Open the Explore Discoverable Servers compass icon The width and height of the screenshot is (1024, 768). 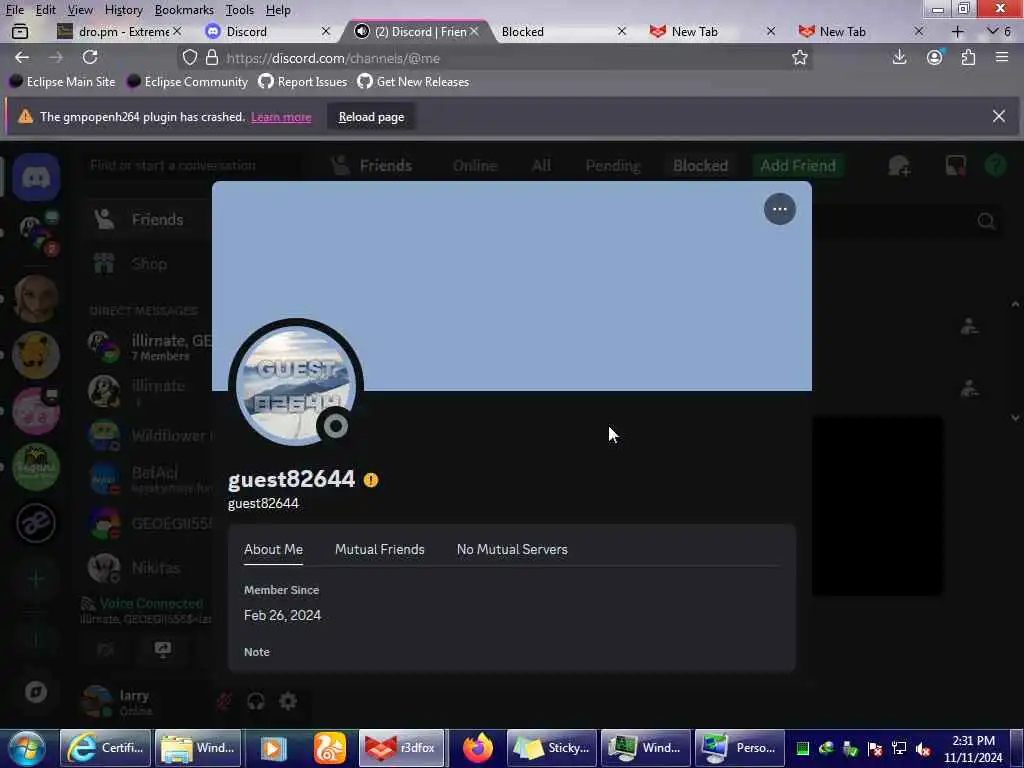tap(36, 692)
